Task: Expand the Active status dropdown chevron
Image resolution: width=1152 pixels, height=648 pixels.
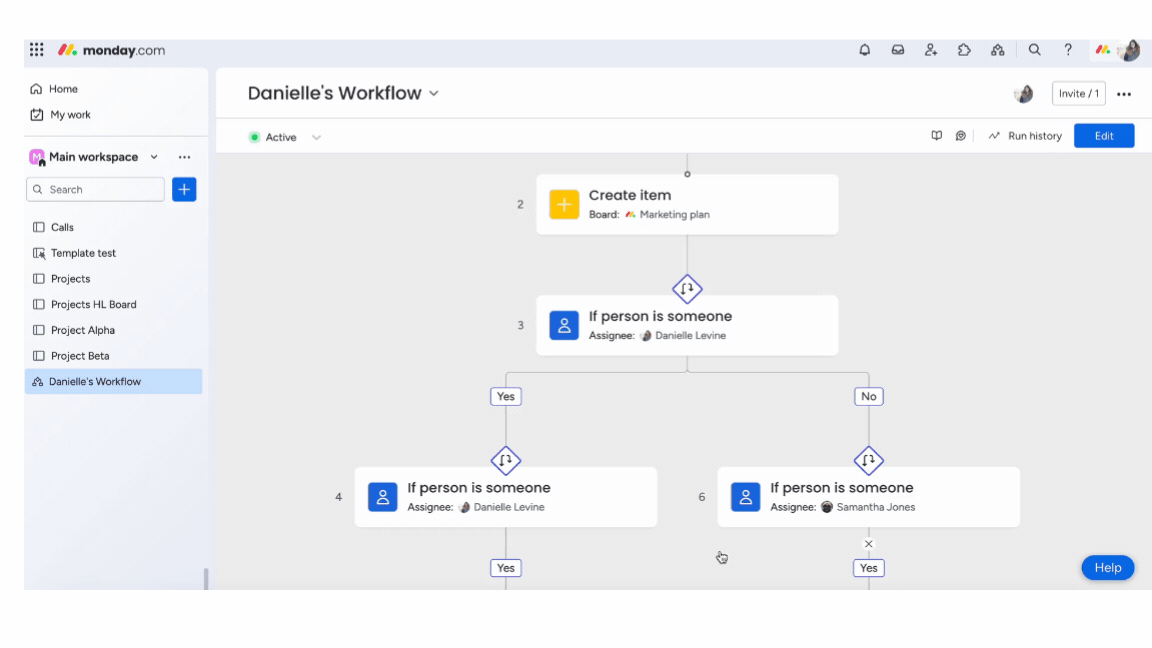Action: coord(316,137)
